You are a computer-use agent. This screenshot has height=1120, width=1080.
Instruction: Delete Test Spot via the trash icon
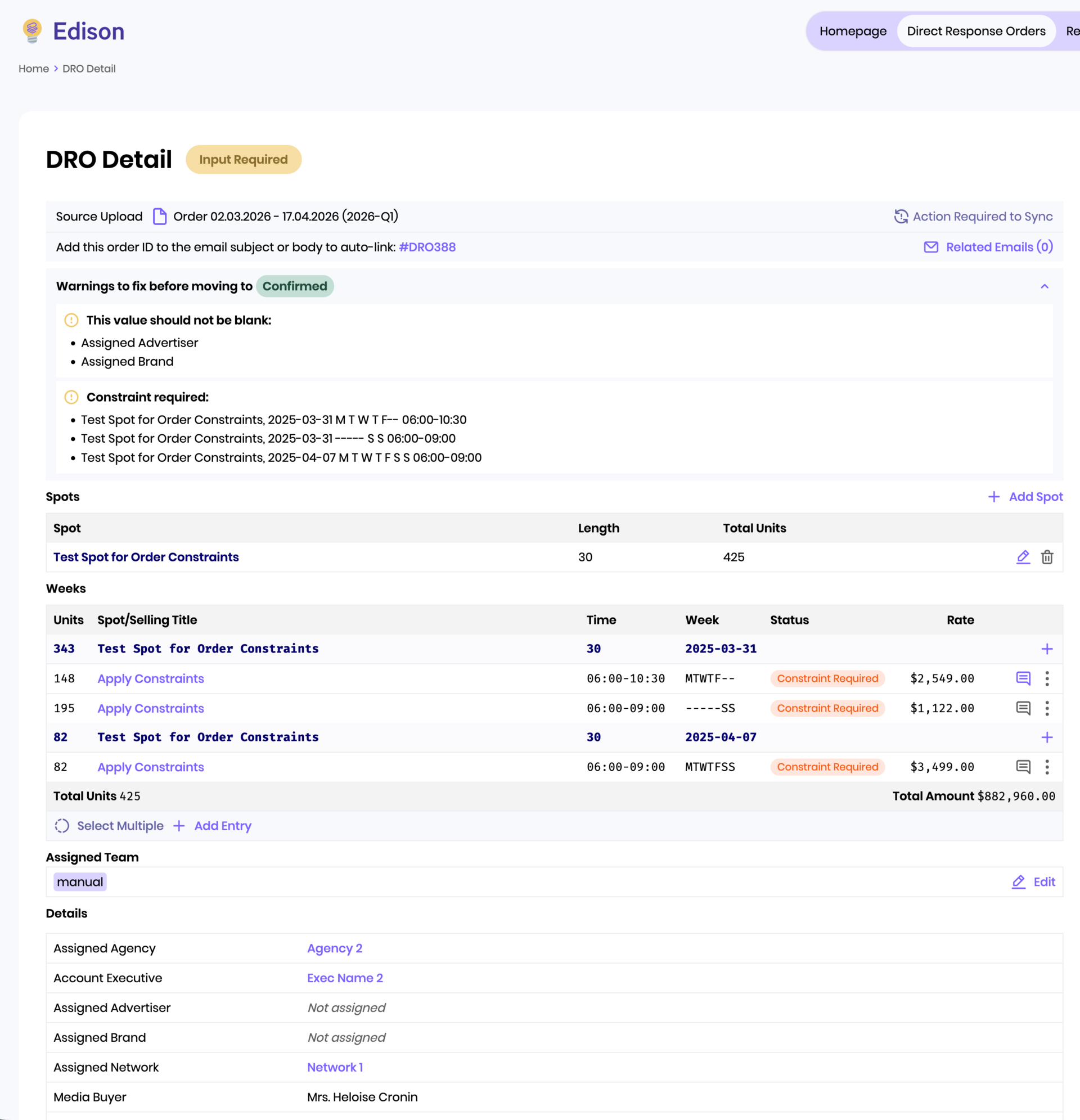tap(1047, 557)
